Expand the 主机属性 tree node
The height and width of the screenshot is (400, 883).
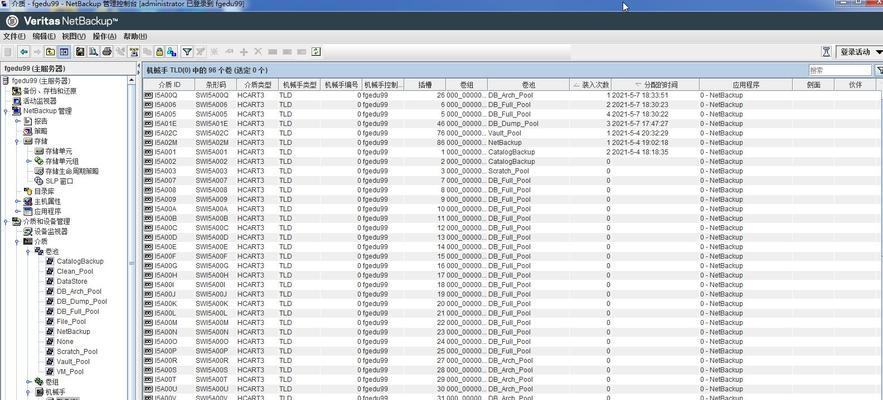tap(17, 201)
